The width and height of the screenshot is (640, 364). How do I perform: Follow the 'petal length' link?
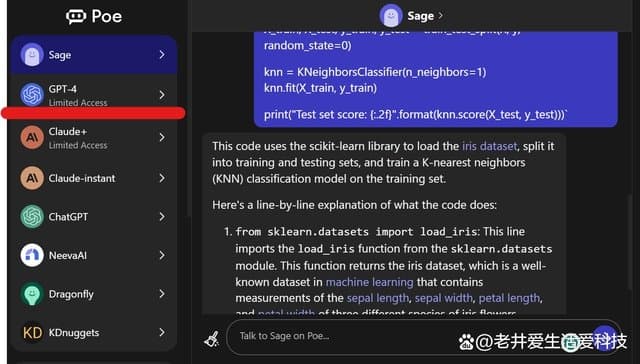click(x=509, y=298)
